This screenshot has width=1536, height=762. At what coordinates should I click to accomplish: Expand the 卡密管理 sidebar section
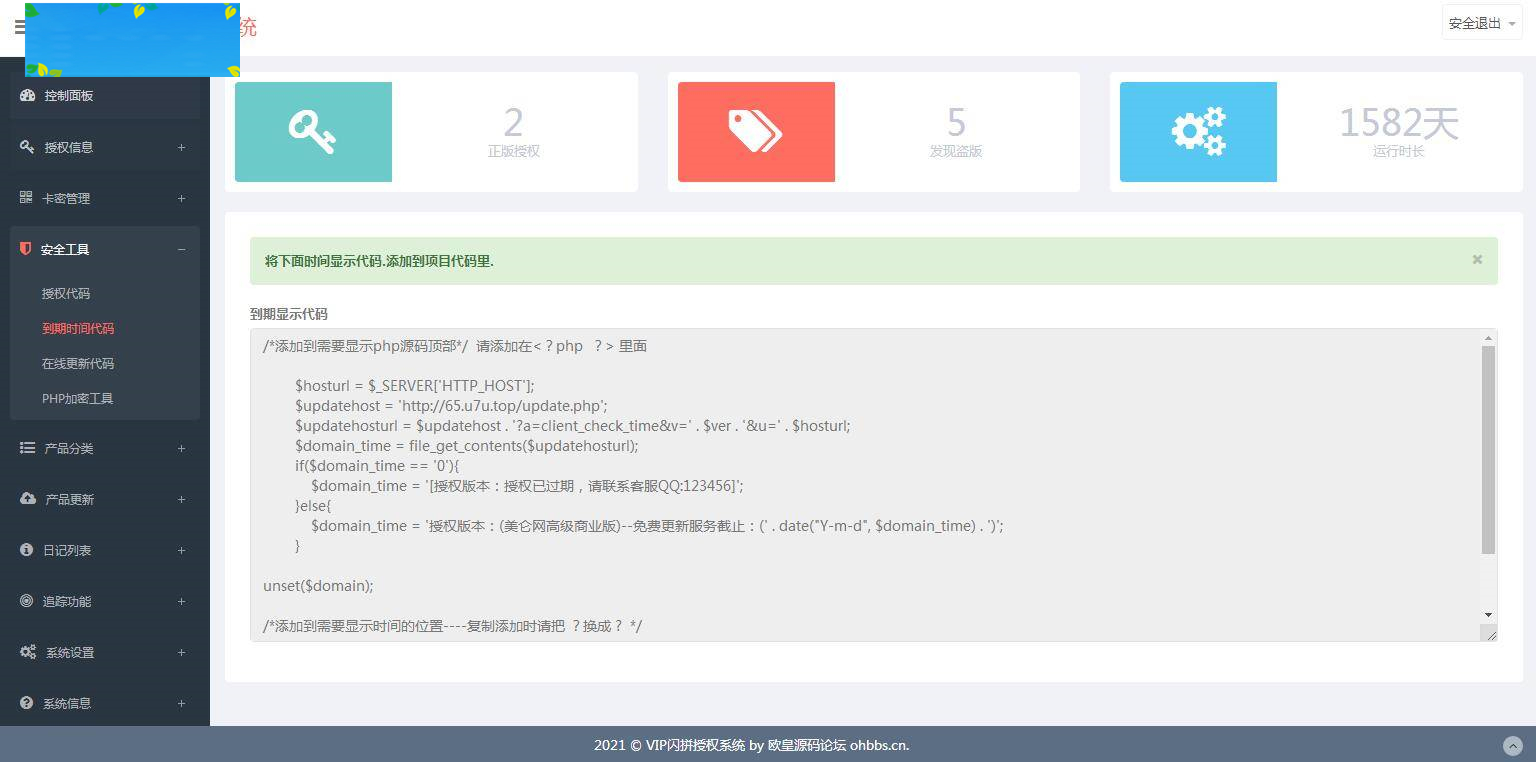point(181,198)
